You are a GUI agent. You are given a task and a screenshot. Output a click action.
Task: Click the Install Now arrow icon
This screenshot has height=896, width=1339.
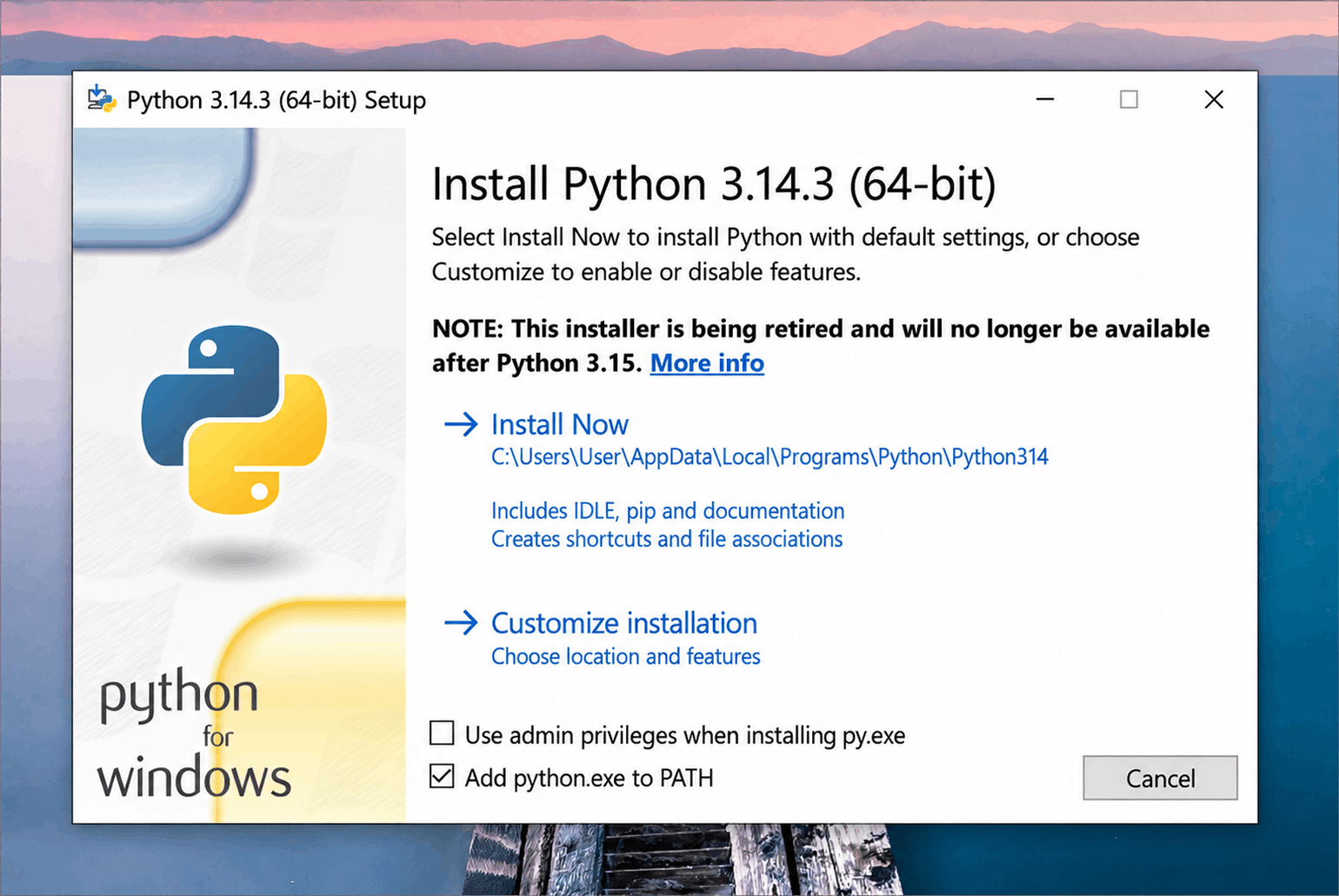tap(461, 424)
